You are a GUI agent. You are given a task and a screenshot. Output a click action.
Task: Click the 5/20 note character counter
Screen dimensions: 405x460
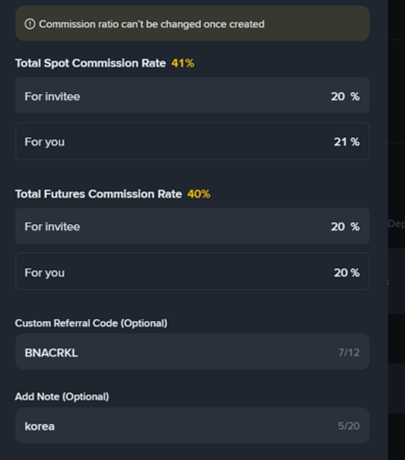(349, 426)
